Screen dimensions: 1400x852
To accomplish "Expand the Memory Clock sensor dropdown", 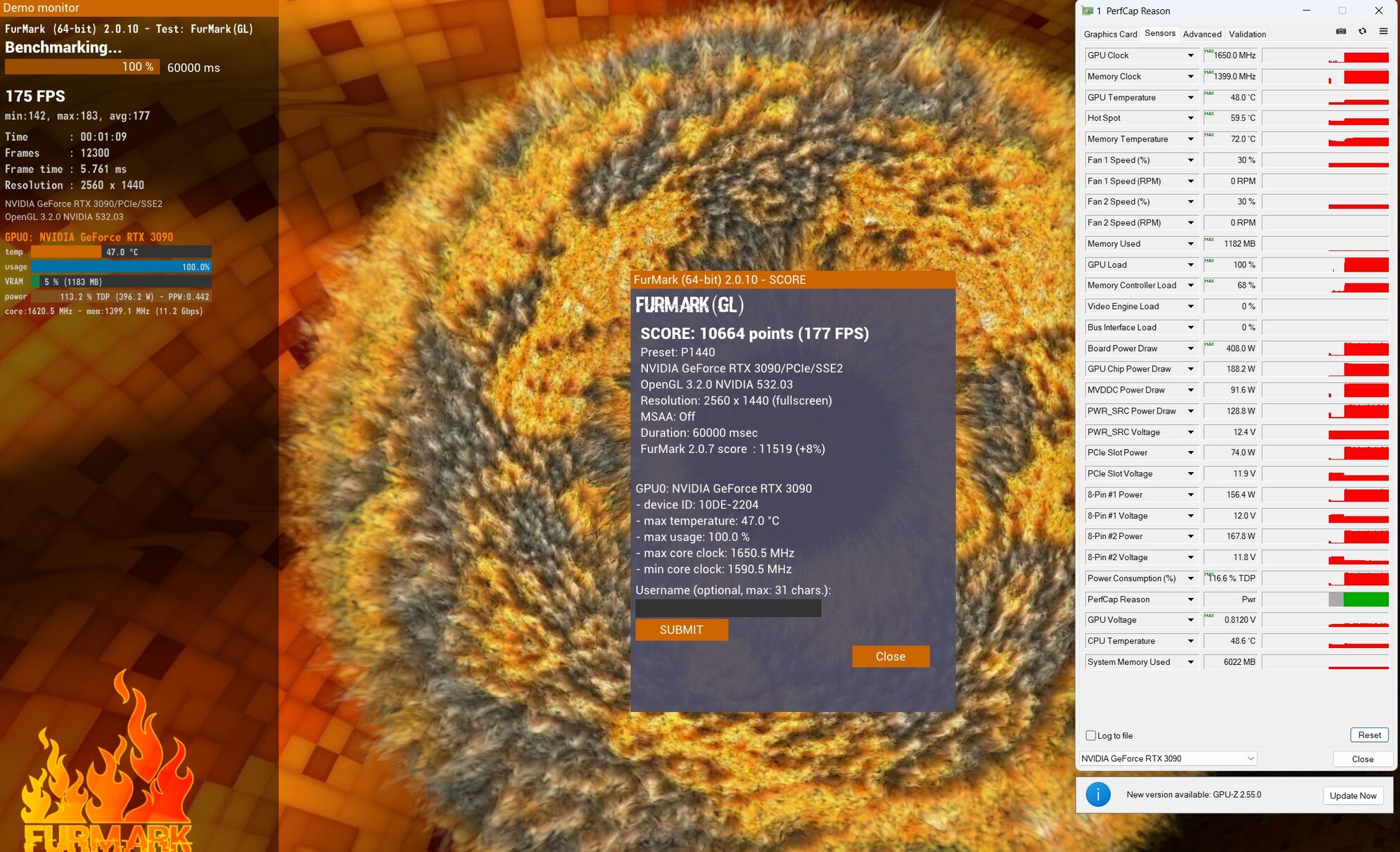I will coord(1190,77).
